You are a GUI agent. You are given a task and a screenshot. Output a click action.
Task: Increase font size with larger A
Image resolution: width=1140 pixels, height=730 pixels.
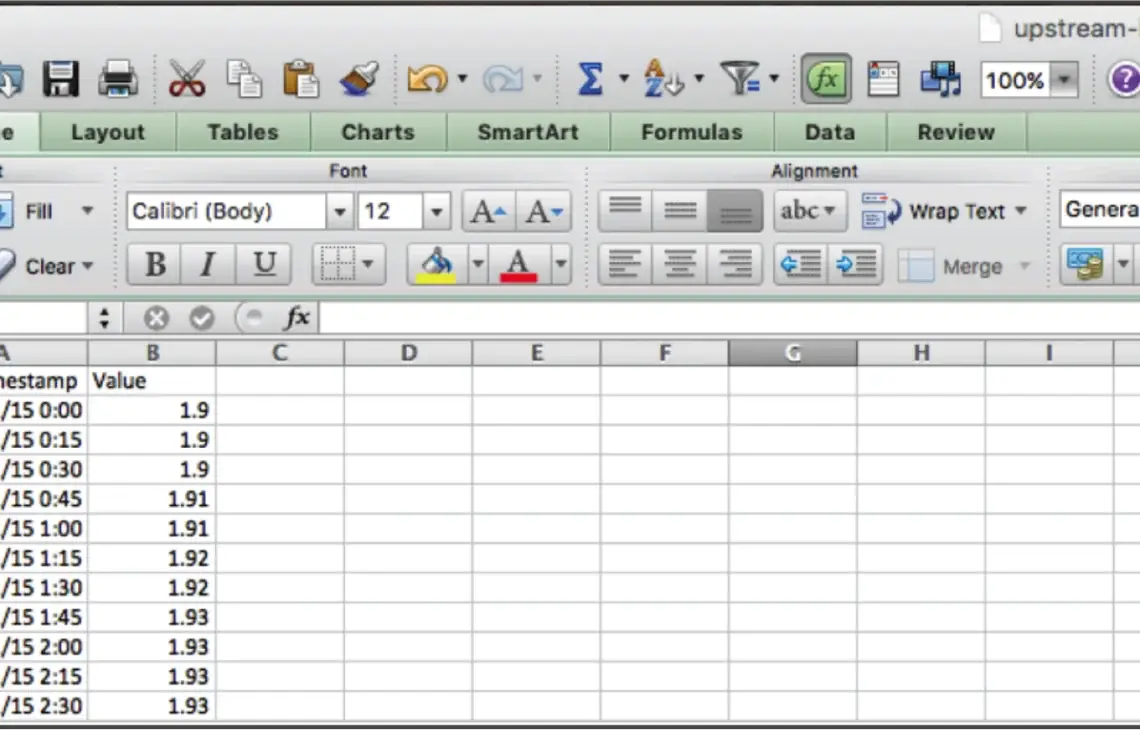[488, 212]
